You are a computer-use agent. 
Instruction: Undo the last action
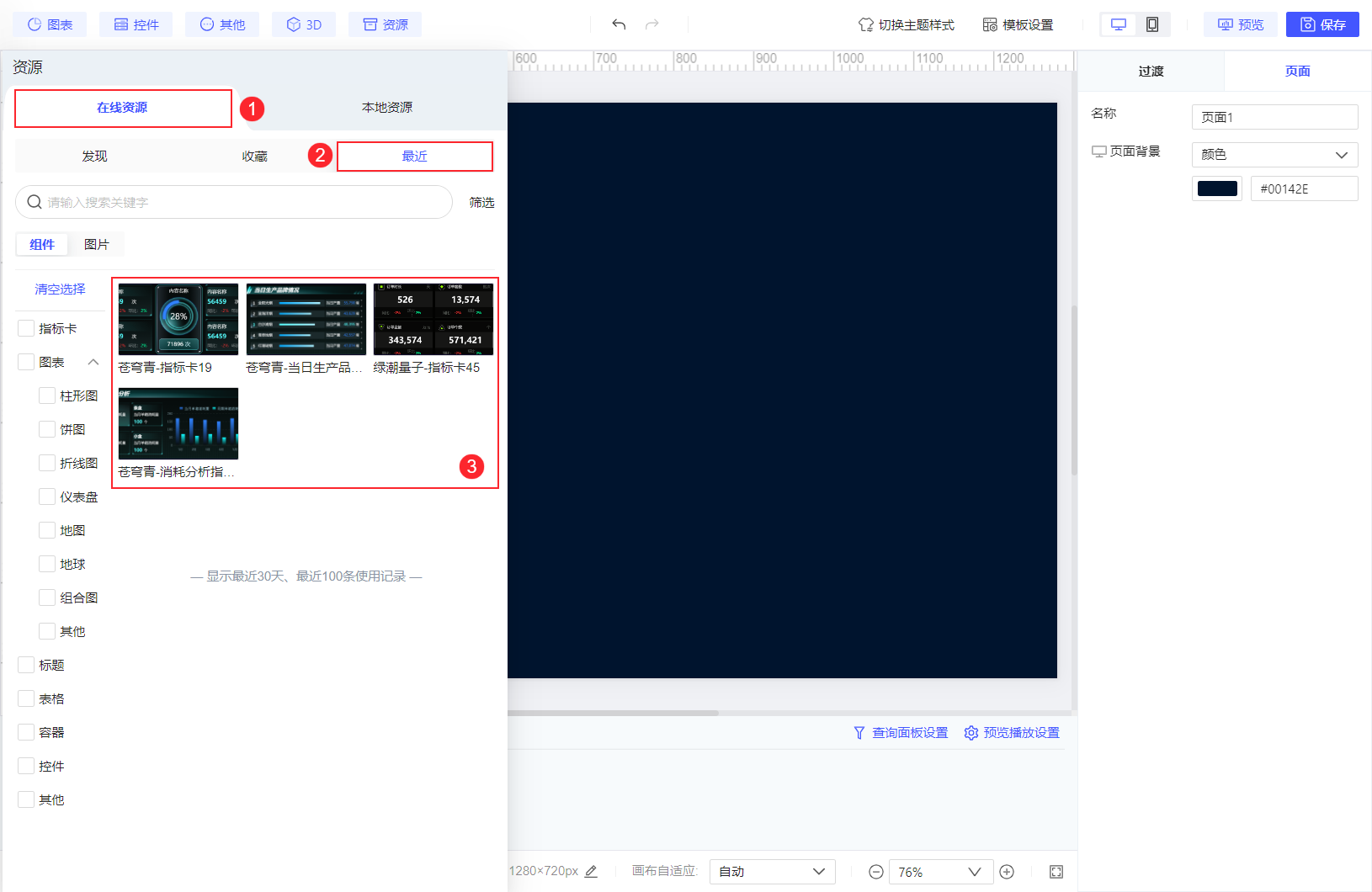pos(619,24)
